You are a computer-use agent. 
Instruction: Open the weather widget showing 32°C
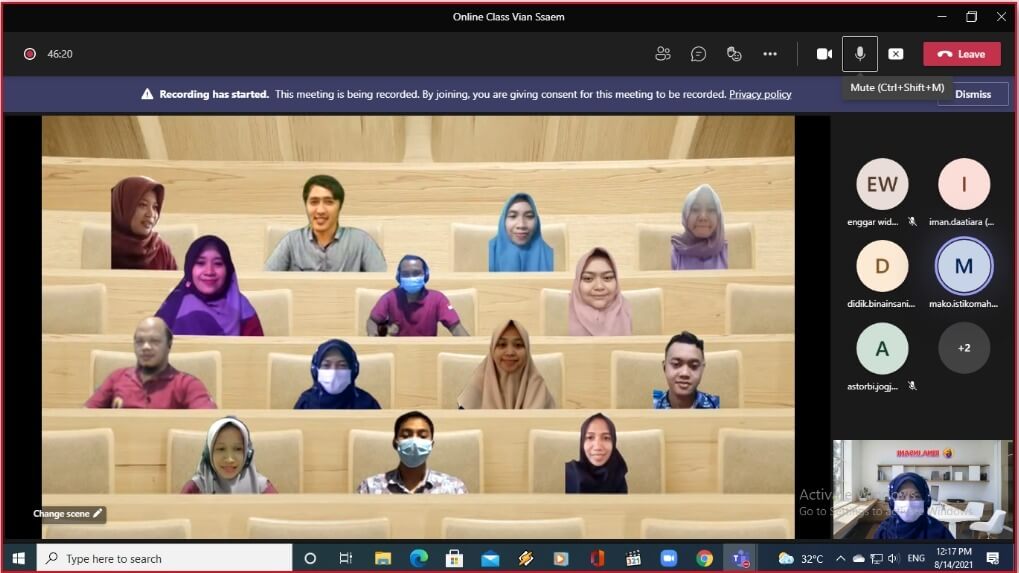(800, 558)
